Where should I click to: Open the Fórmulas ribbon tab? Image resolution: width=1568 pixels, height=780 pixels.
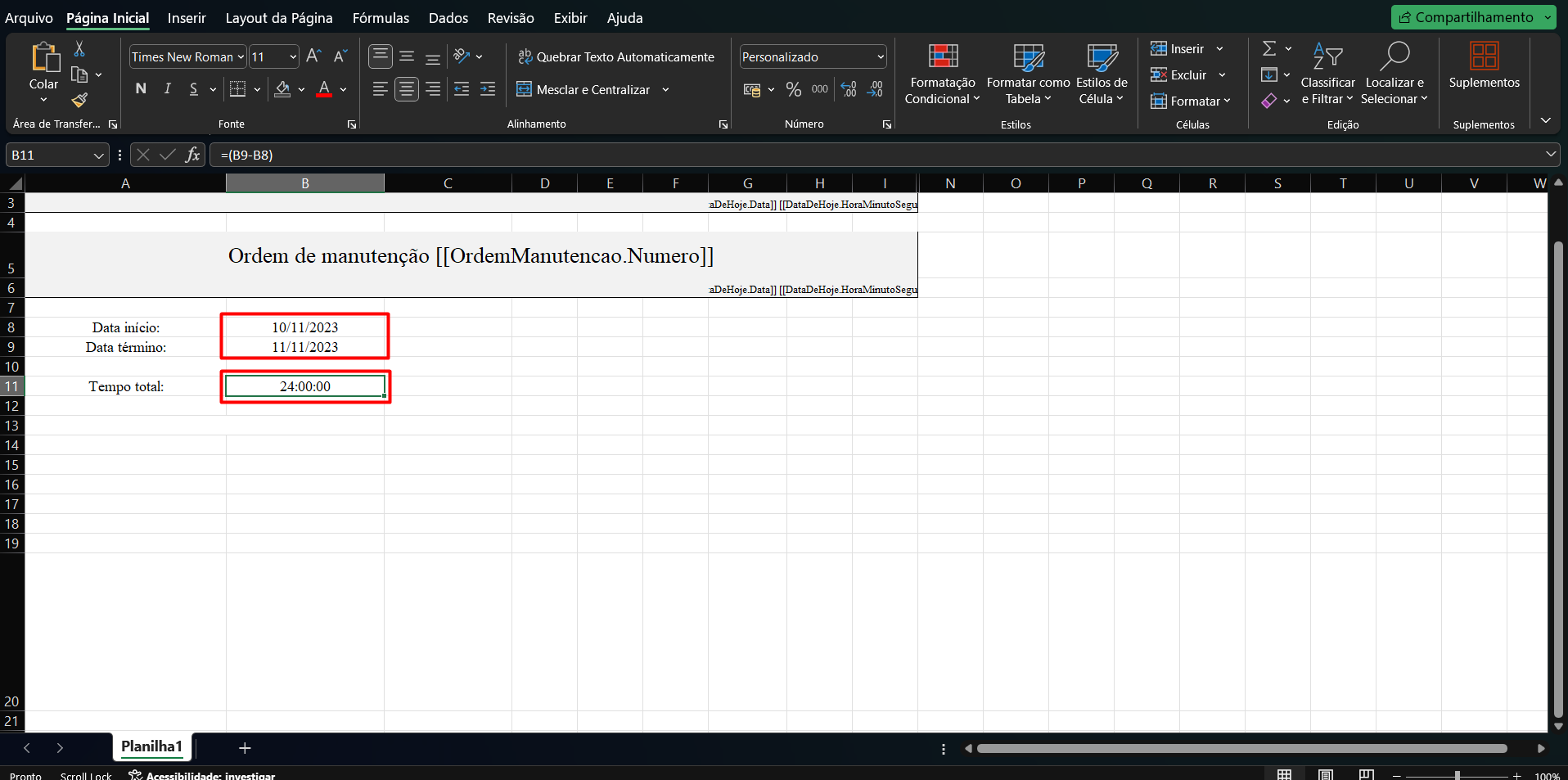(381, 18)
